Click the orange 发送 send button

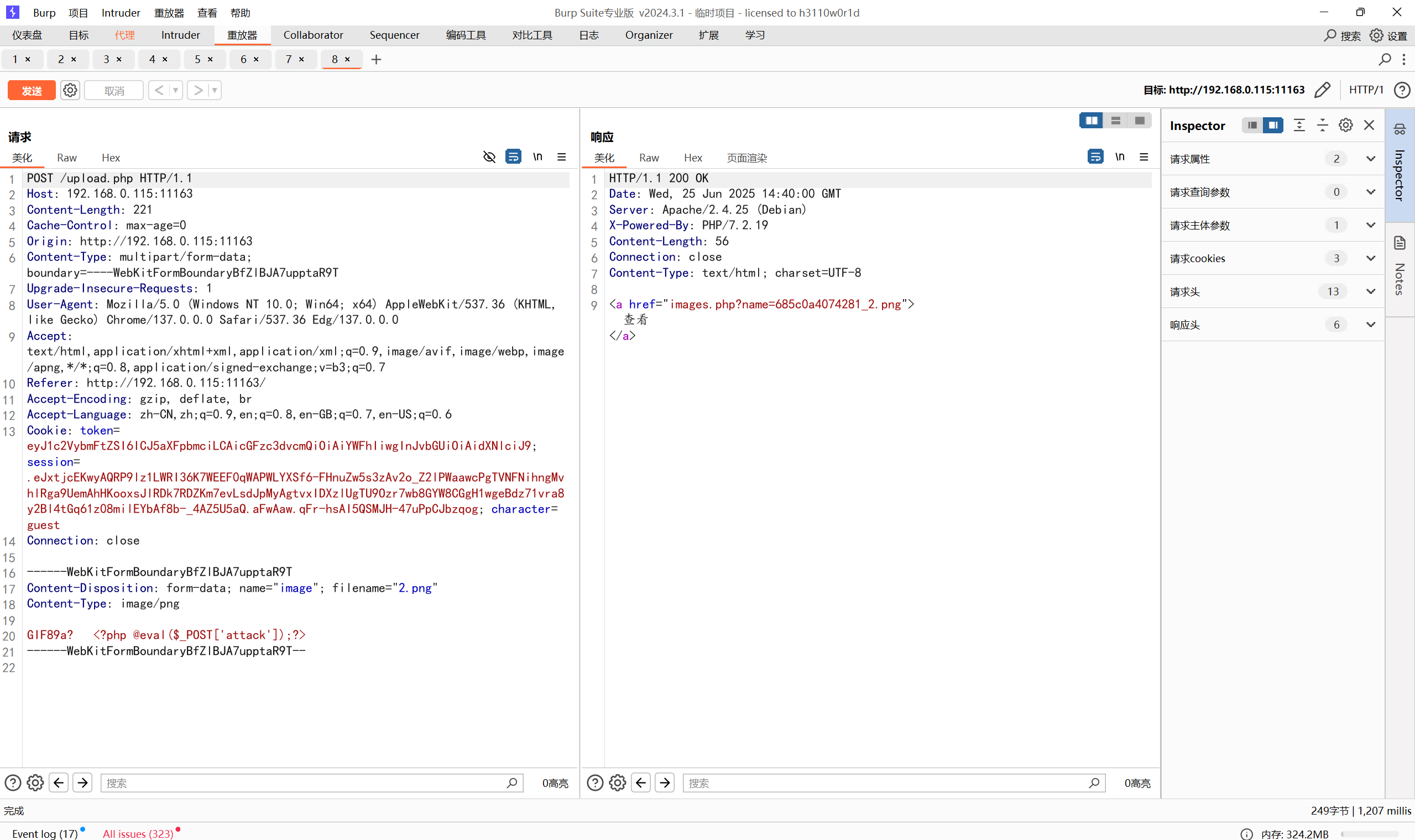point(31,91)
